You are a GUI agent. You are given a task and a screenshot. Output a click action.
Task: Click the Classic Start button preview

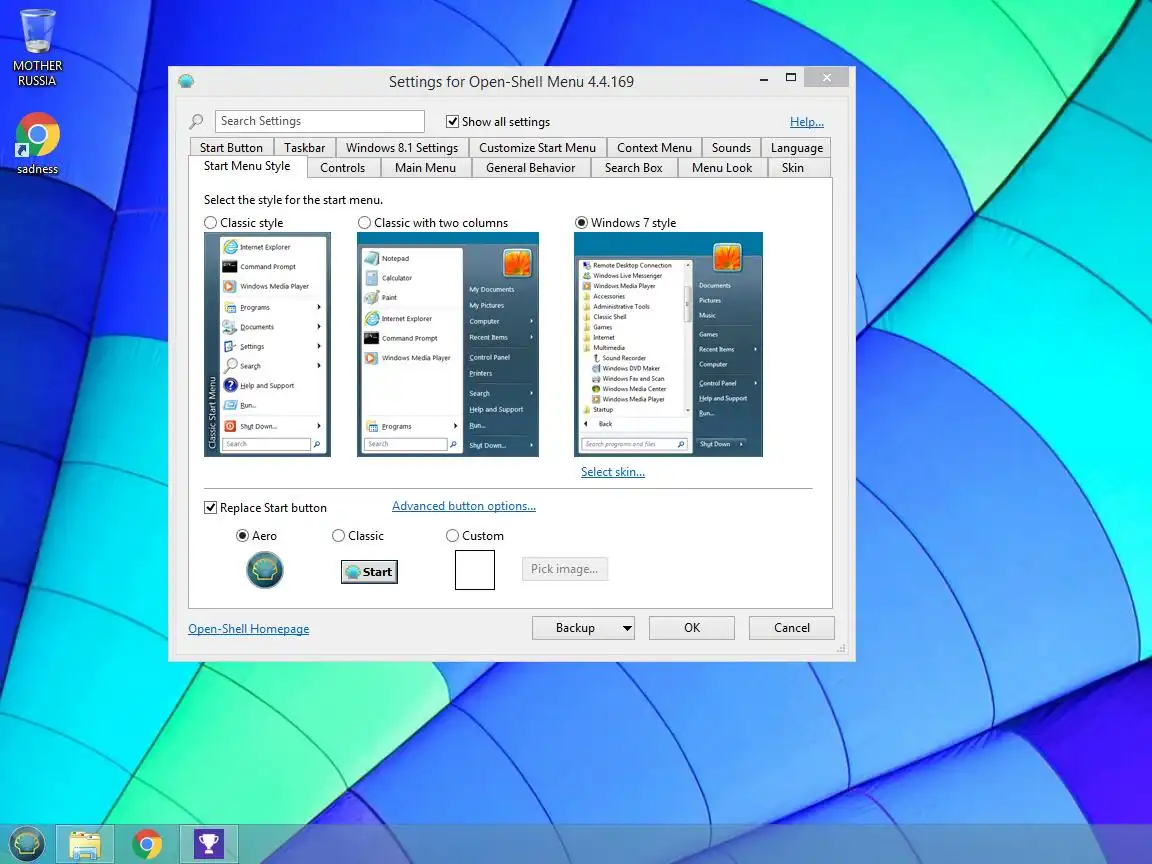point(369,572)
